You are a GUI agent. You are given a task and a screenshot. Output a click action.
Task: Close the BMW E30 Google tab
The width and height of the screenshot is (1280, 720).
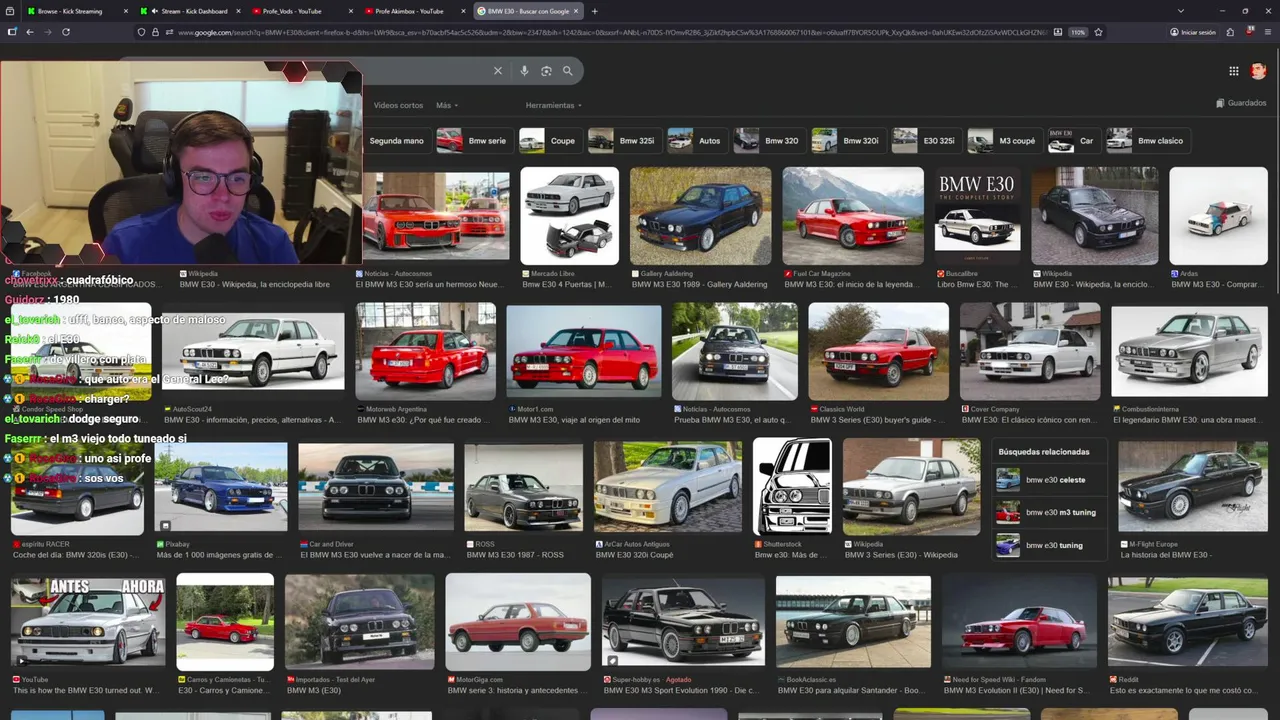[576, 11]
